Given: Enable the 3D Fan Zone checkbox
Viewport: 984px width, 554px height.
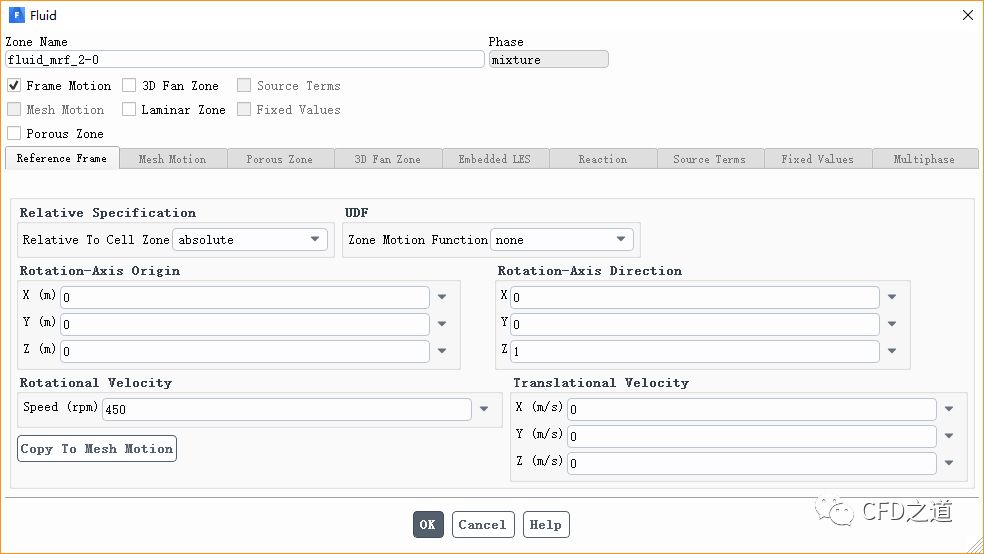Looking at the screenshot, I should [129, 86].
